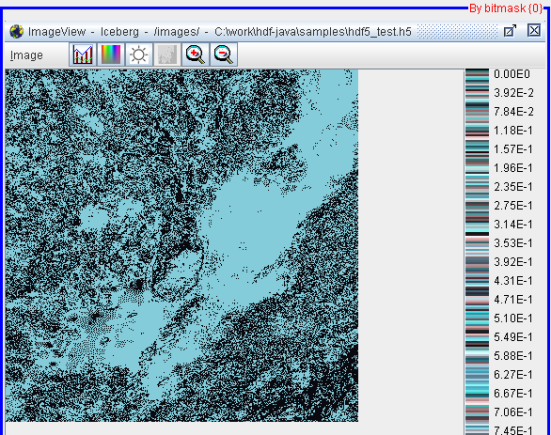Click the grayed-out image toolbar button
The image size is (551, 435).
tap(167, 55)
